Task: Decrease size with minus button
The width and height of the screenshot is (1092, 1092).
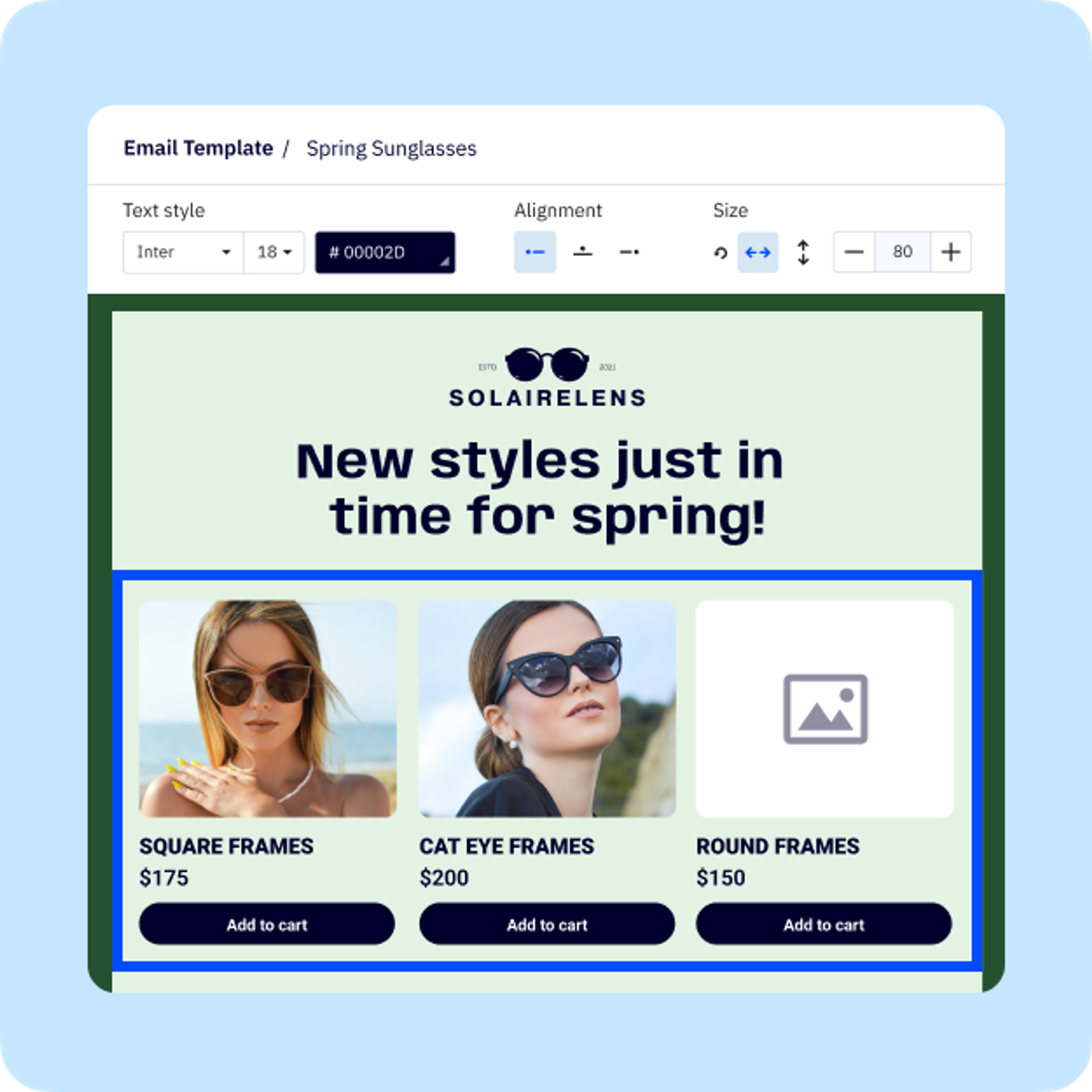Action: 854,252
